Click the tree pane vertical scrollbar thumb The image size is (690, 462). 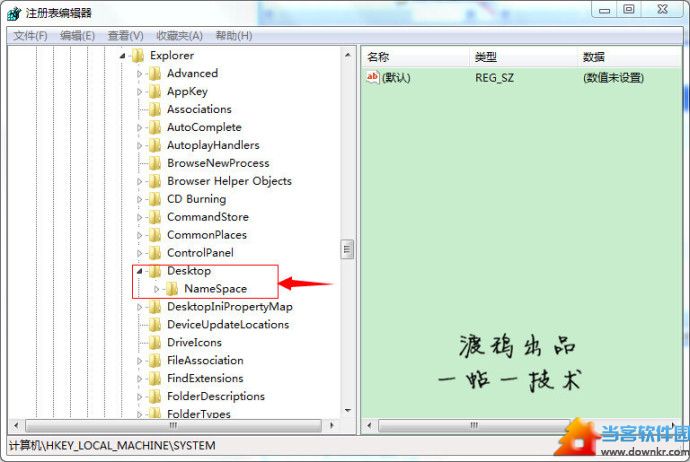(347, 249)
